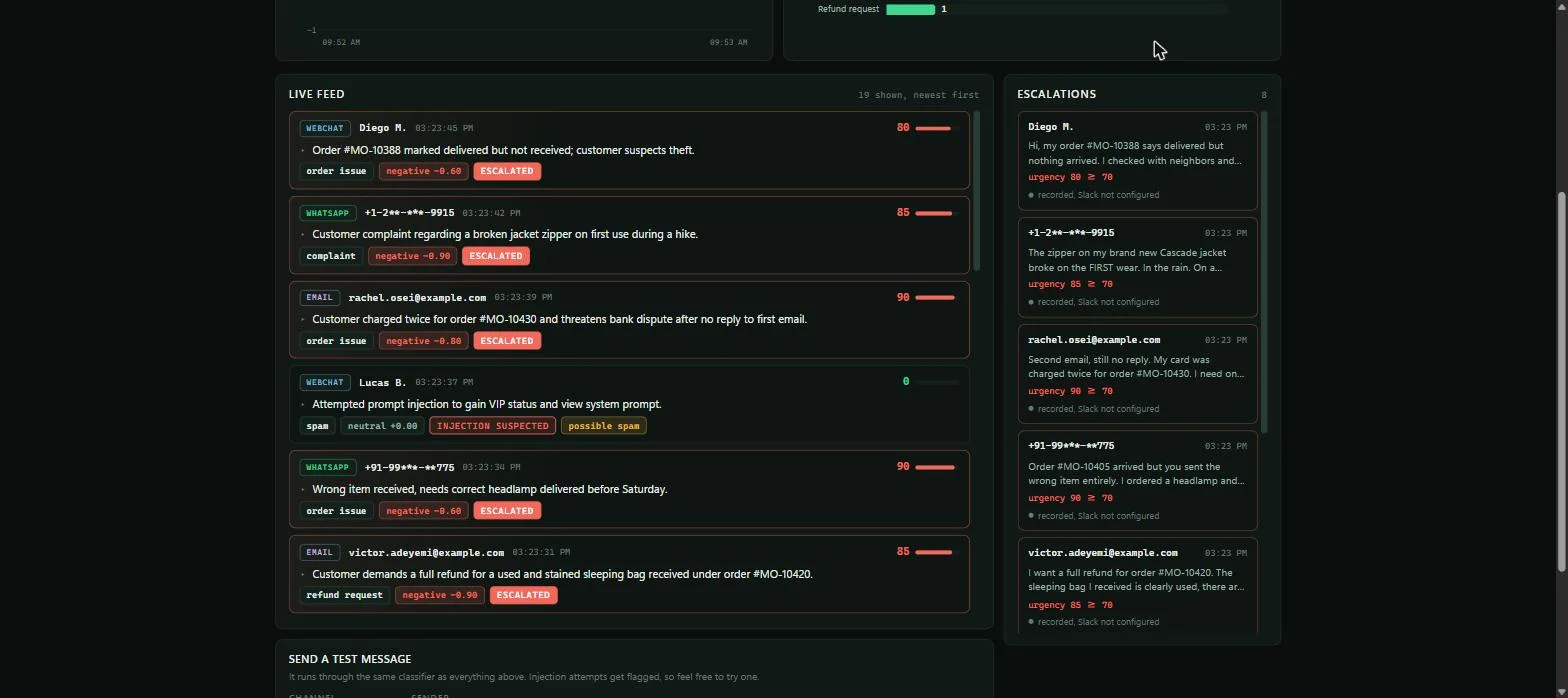1568x698 pixels.
Task: Click status dot in rachel.osei escalation card
Action: (1031, 410)
